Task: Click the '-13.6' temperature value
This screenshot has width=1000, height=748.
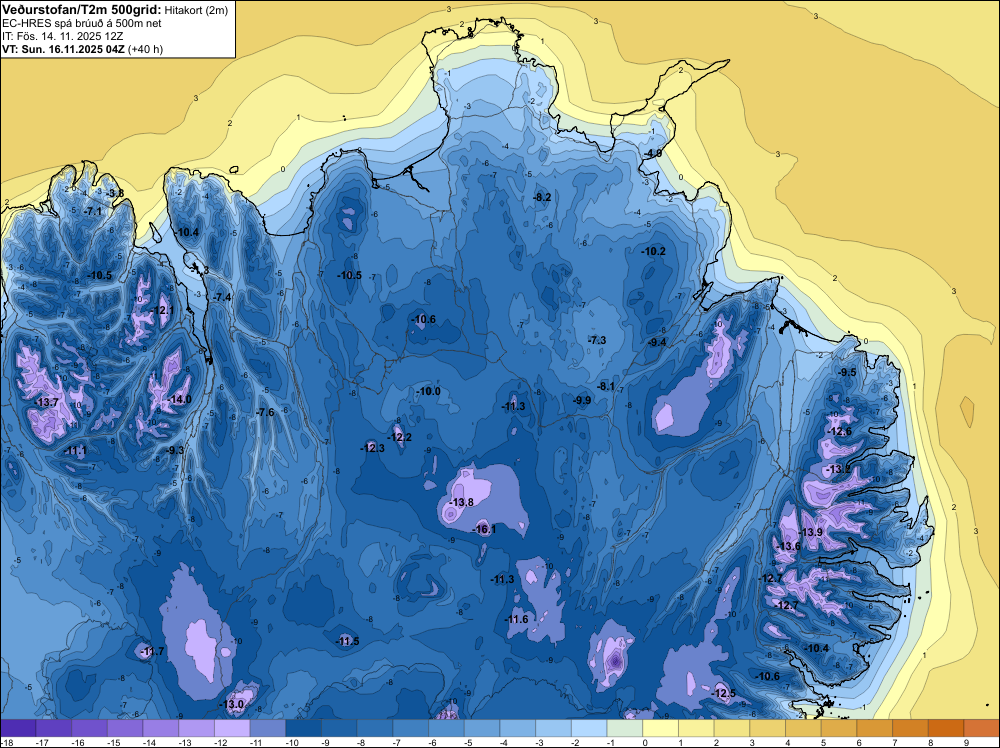Action: click(x=789, y=546)
